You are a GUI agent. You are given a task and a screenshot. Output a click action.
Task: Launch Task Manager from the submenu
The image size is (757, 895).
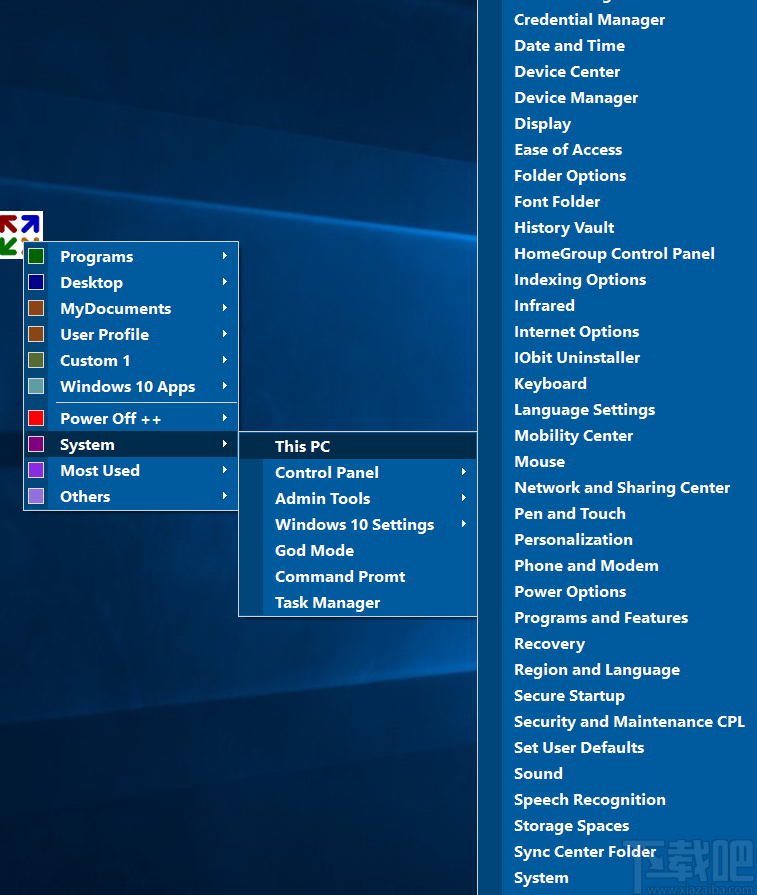click(358, 602)
